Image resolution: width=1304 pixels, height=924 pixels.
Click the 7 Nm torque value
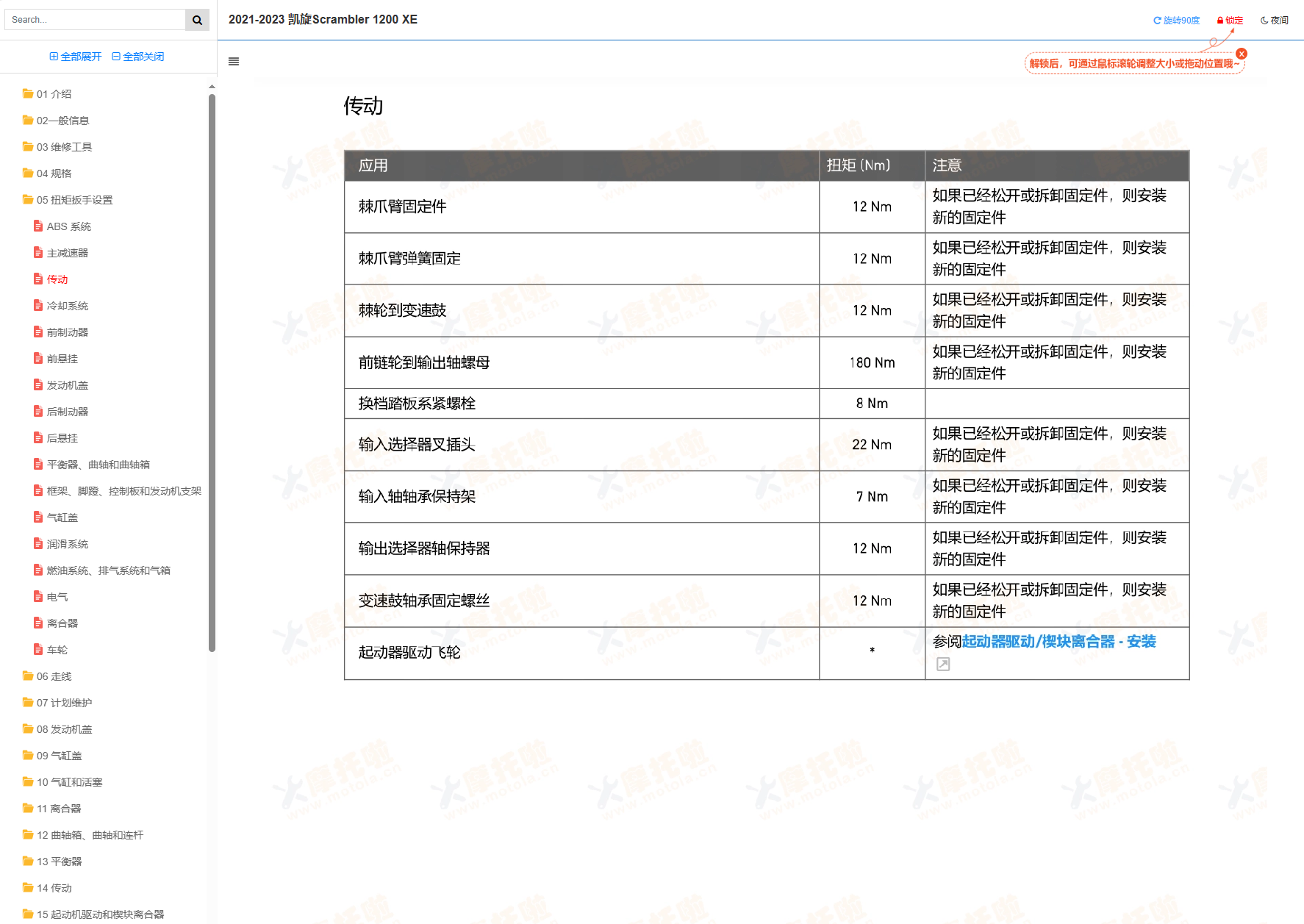(x=873, y=497)
